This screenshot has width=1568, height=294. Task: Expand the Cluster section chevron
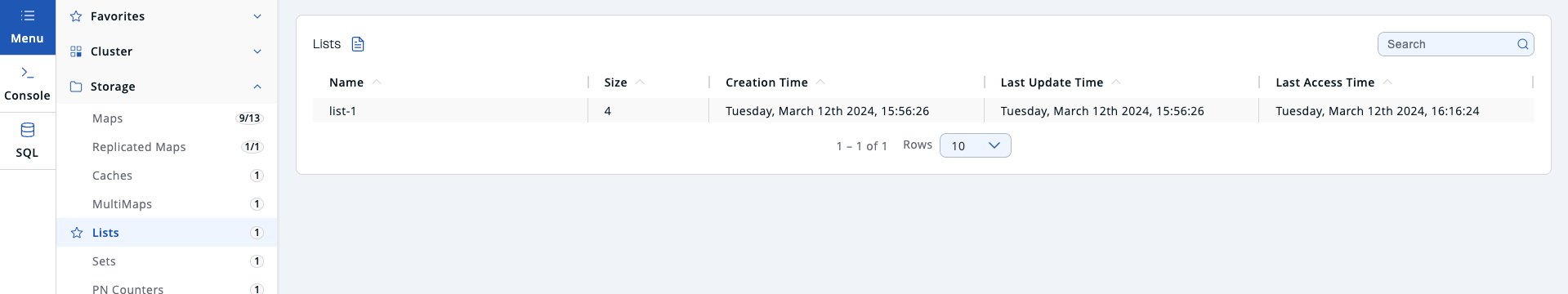(x=257, y=51)
